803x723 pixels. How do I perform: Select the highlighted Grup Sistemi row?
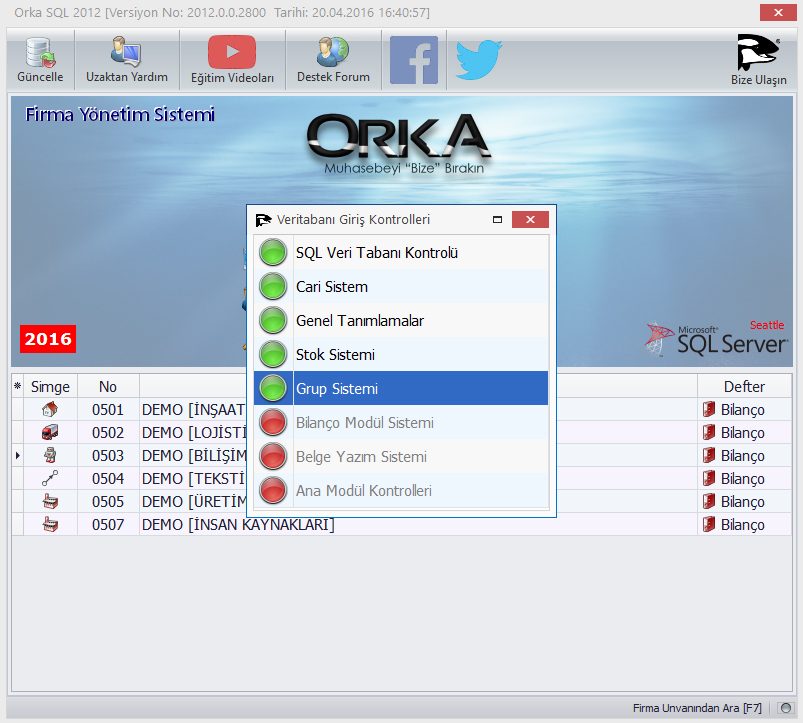[x=400, y=389]
